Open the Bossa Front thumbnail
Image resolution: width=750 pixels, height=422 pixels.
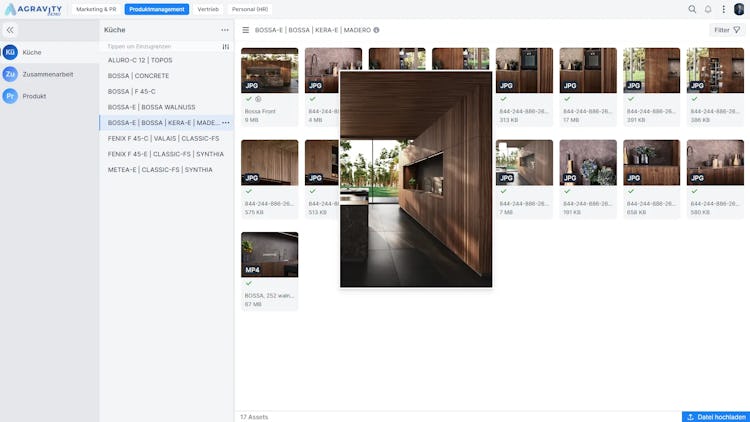[269, 70]
